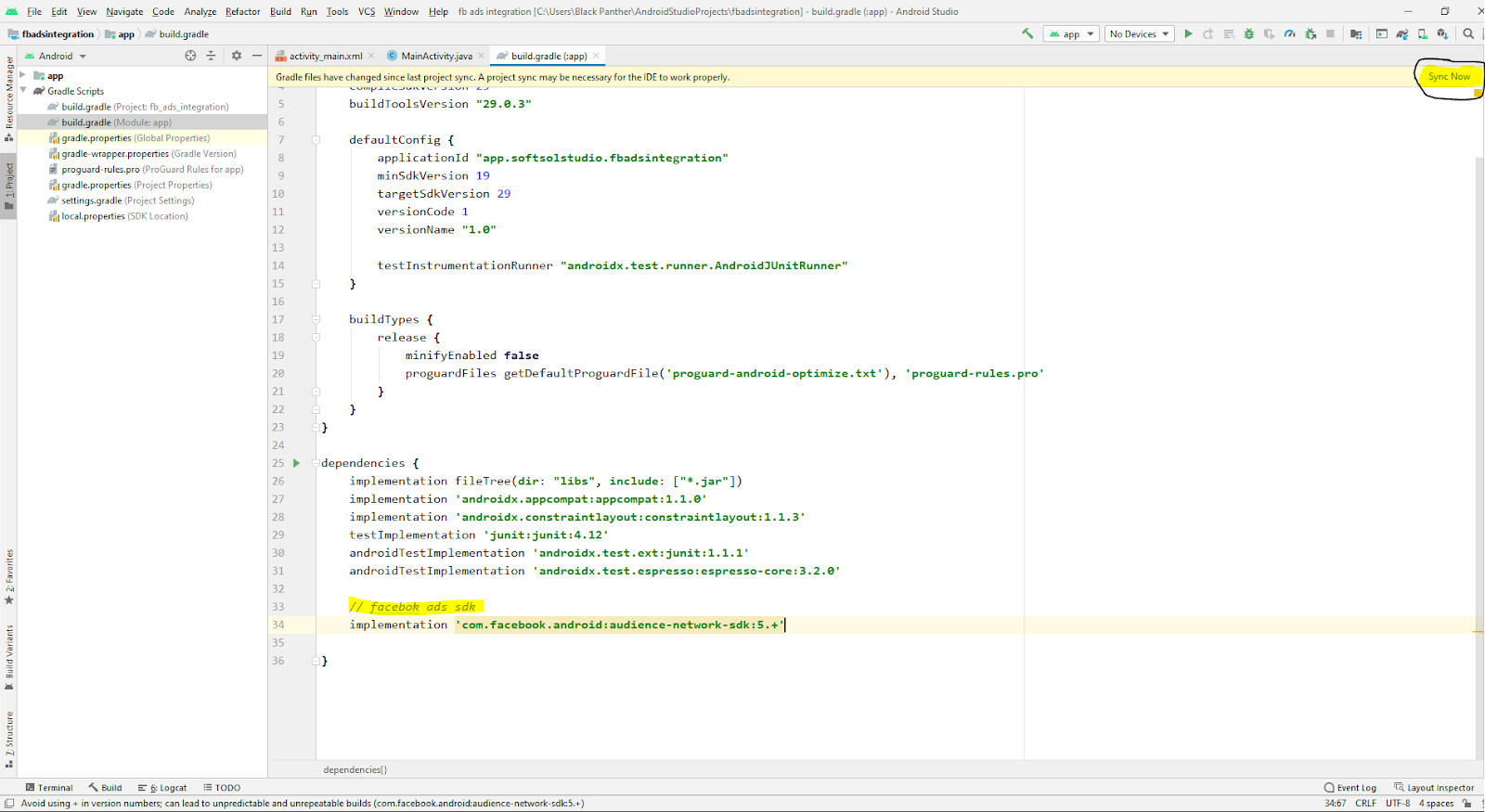Viewport: 1485px width, 812px height.
Task: Click the Run Anything toolbar icon
Action: [1382, 33]
